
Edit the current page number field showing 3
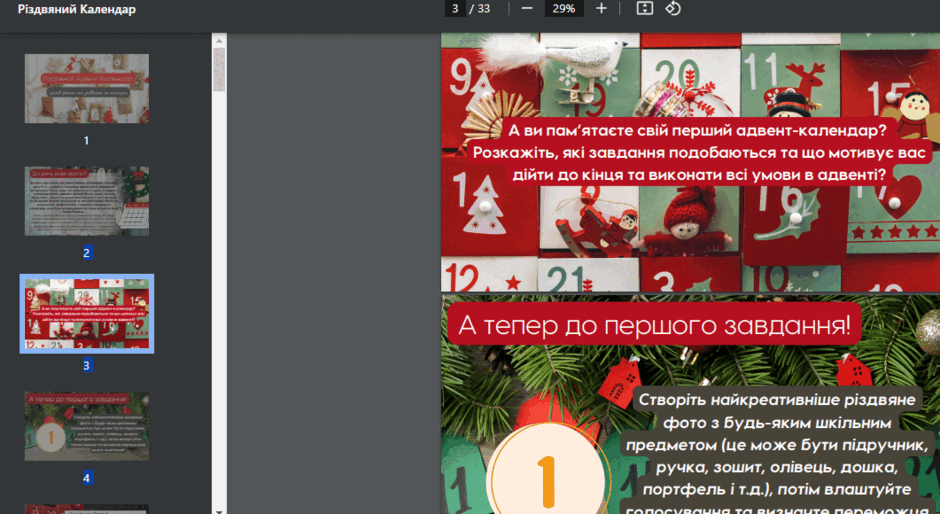(x=456, y=8)
